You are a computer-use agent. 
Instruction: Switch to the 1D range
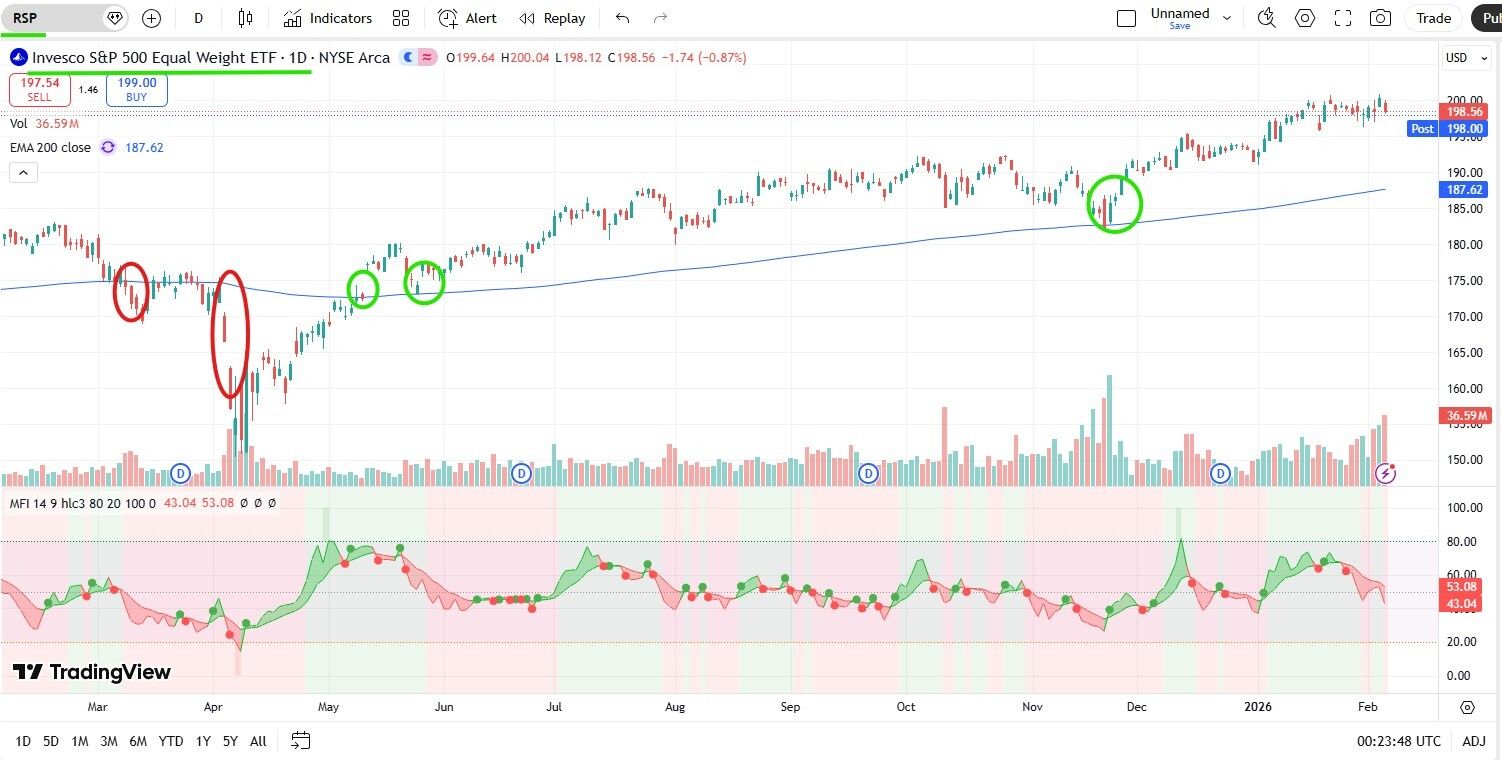tap(23, 741)
